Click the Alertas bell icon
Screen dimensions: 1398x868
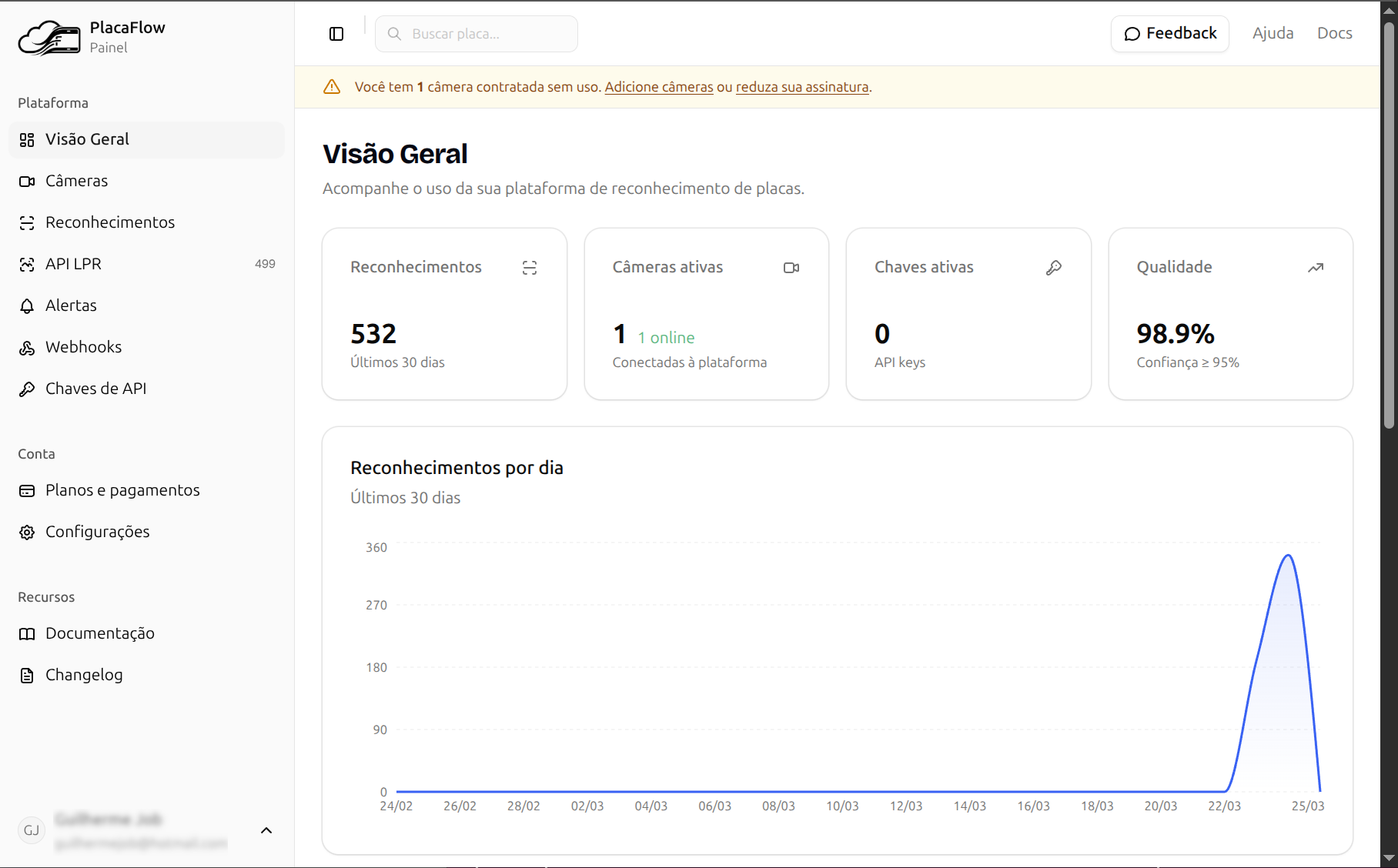pyautogui.click(x=27, y=306)
